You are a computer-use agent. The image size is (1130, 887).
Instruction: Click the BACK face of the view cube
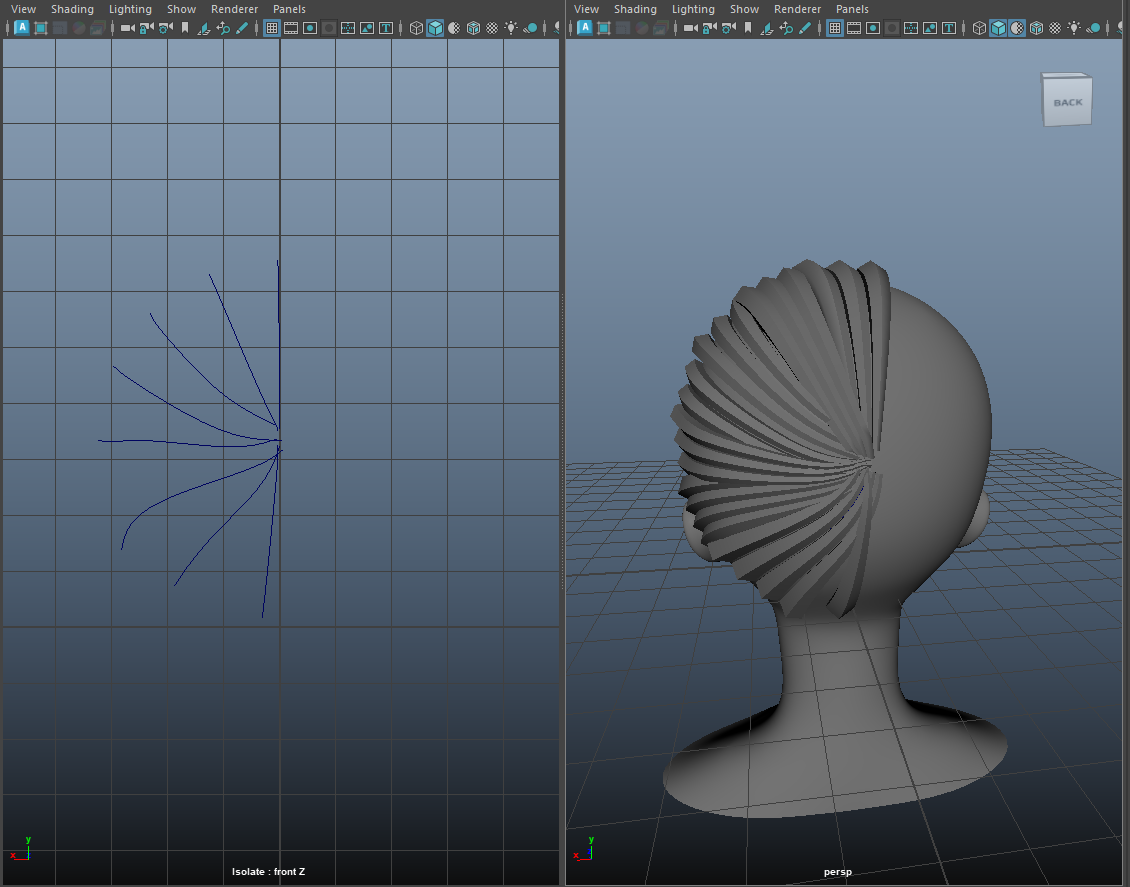tap(1068, 102)
